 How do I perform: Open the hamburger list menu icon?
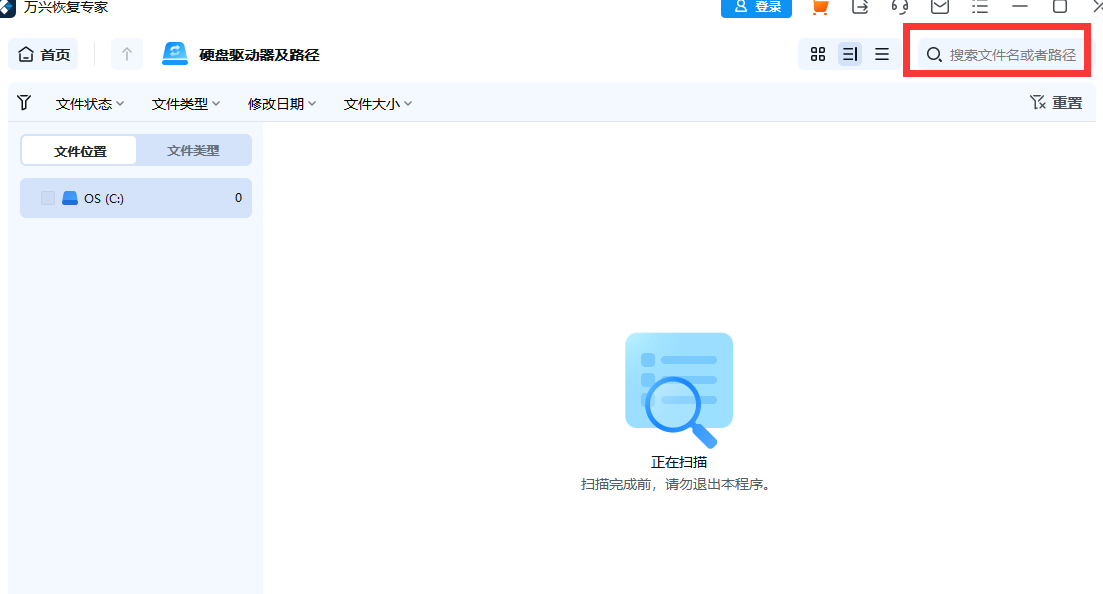979,8
